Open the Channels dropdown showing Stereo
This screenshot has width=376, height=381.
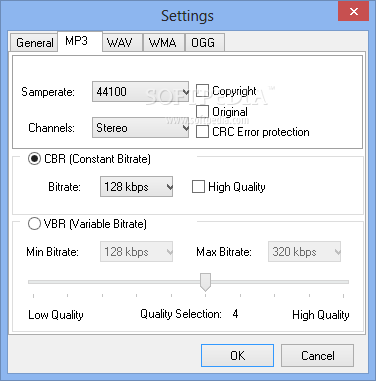click(x=140, y=128)
